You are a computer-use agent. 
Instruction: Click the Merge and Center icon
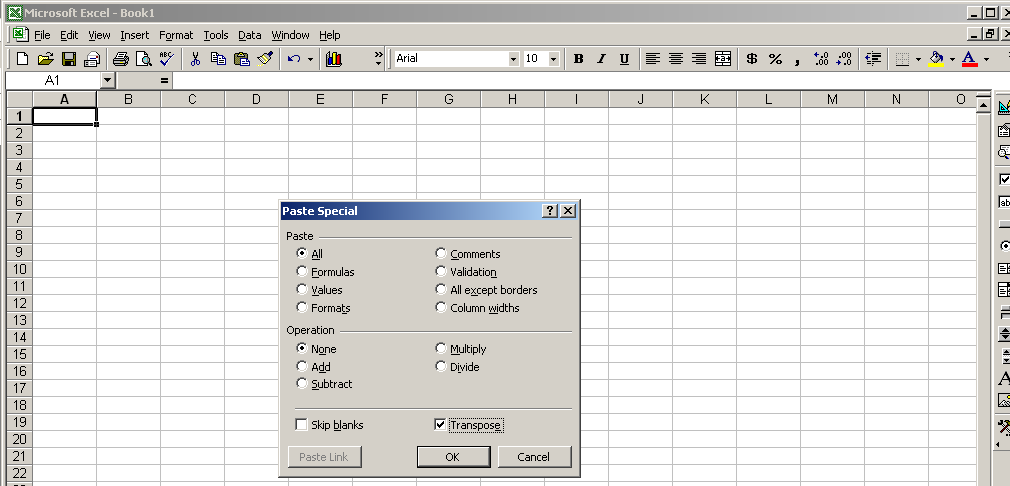pos(723,59)
